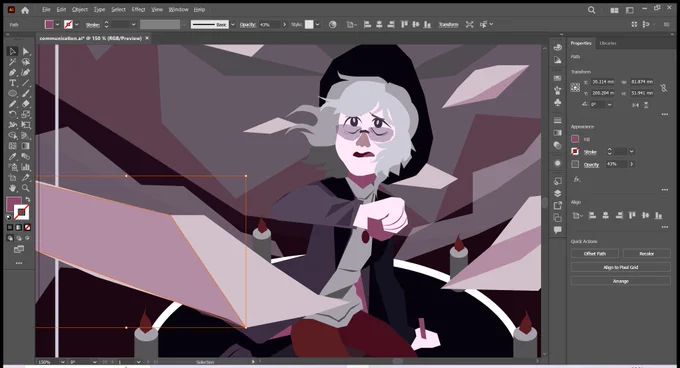680x368 pixels.
Task: Open the Comments panel icon
Action: point(558,230)
